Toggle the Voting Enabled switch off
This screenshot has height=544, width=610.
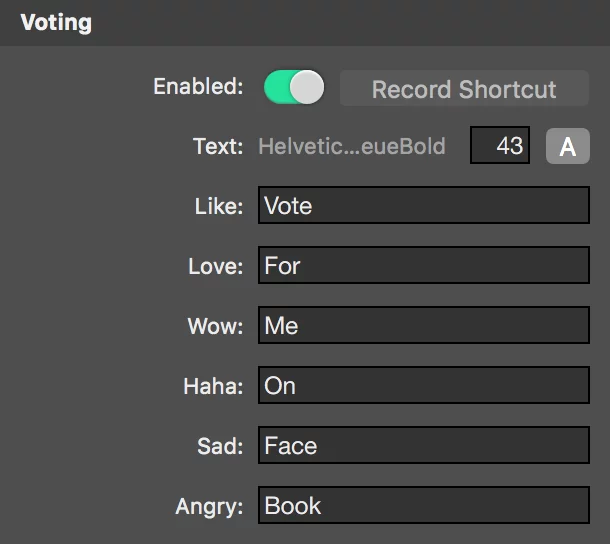pyautogui.click(x=294, y=87)
